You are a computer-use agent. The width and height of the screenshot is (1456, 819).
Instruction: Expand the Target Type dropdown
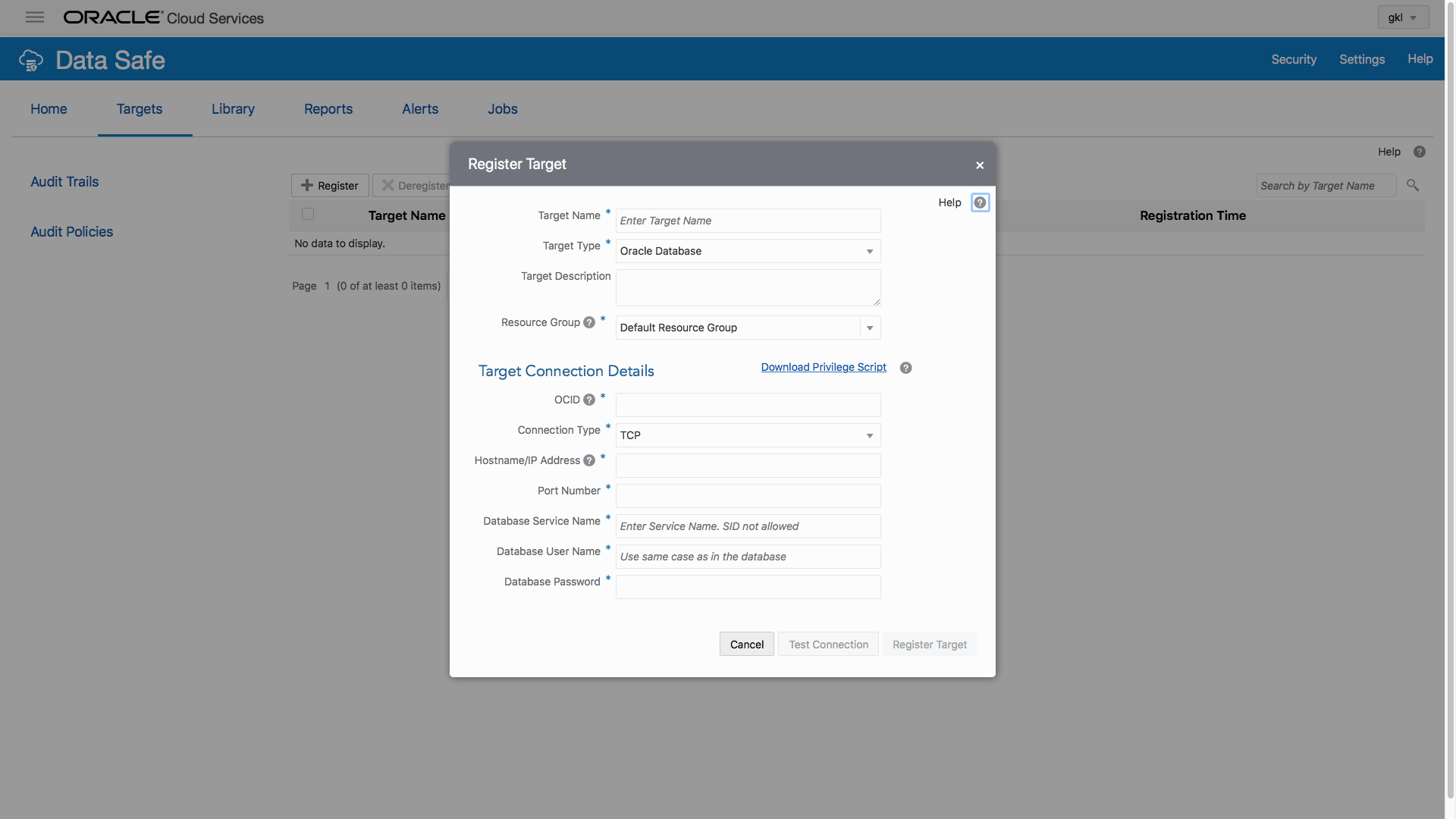coord(870,251)
